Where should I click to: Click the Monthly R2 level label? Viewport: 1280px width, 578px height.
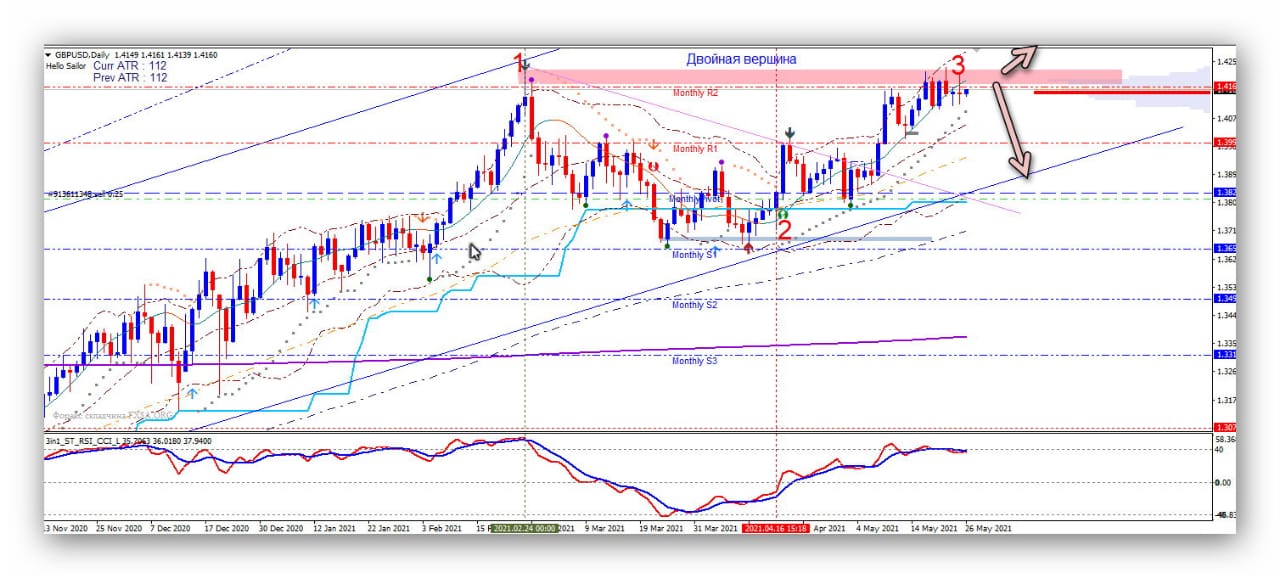(695, 92)
